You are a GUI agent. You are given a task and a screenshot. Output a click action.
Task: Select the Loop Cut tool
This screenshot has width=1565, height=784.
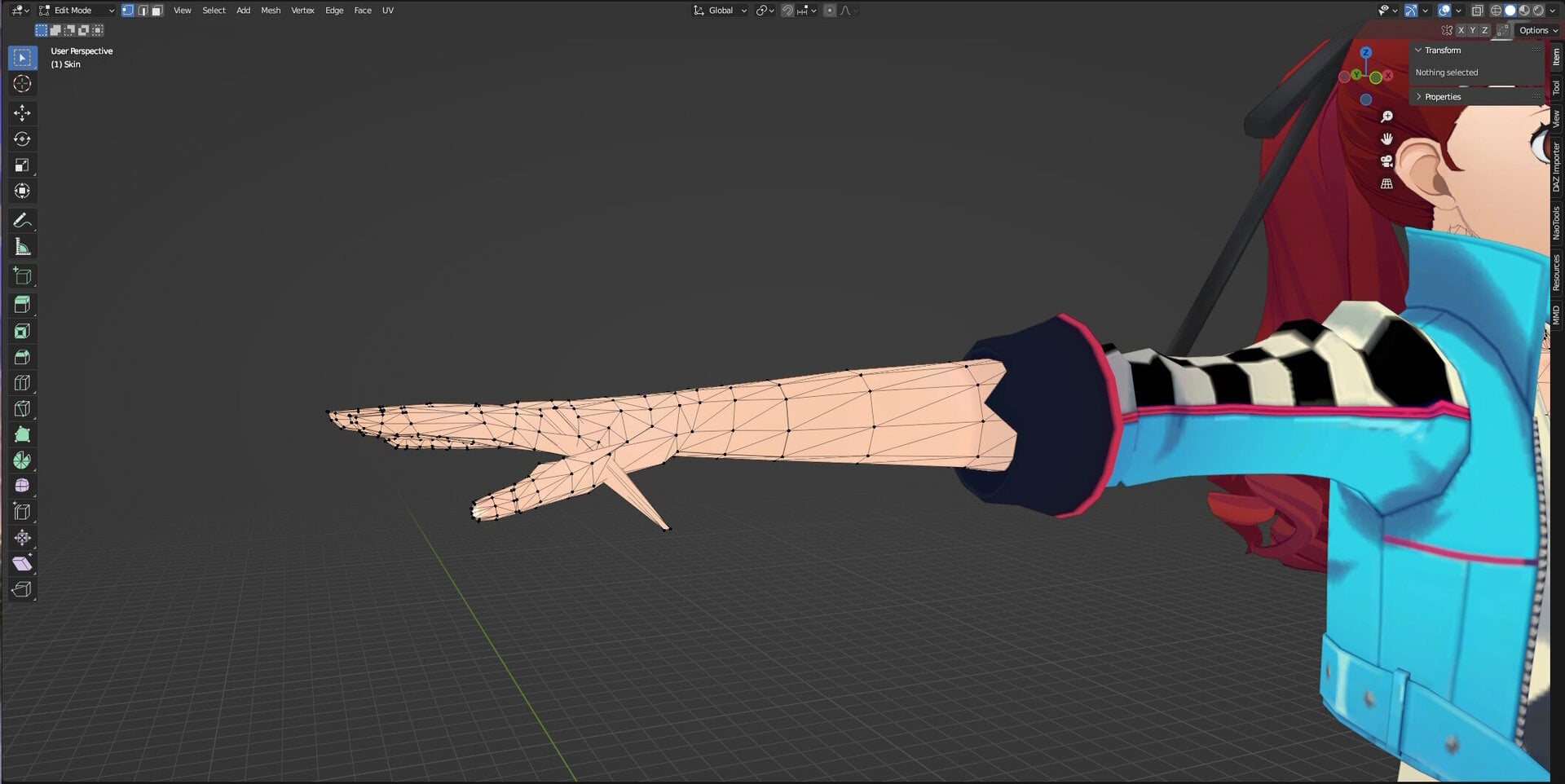[22, 382]
